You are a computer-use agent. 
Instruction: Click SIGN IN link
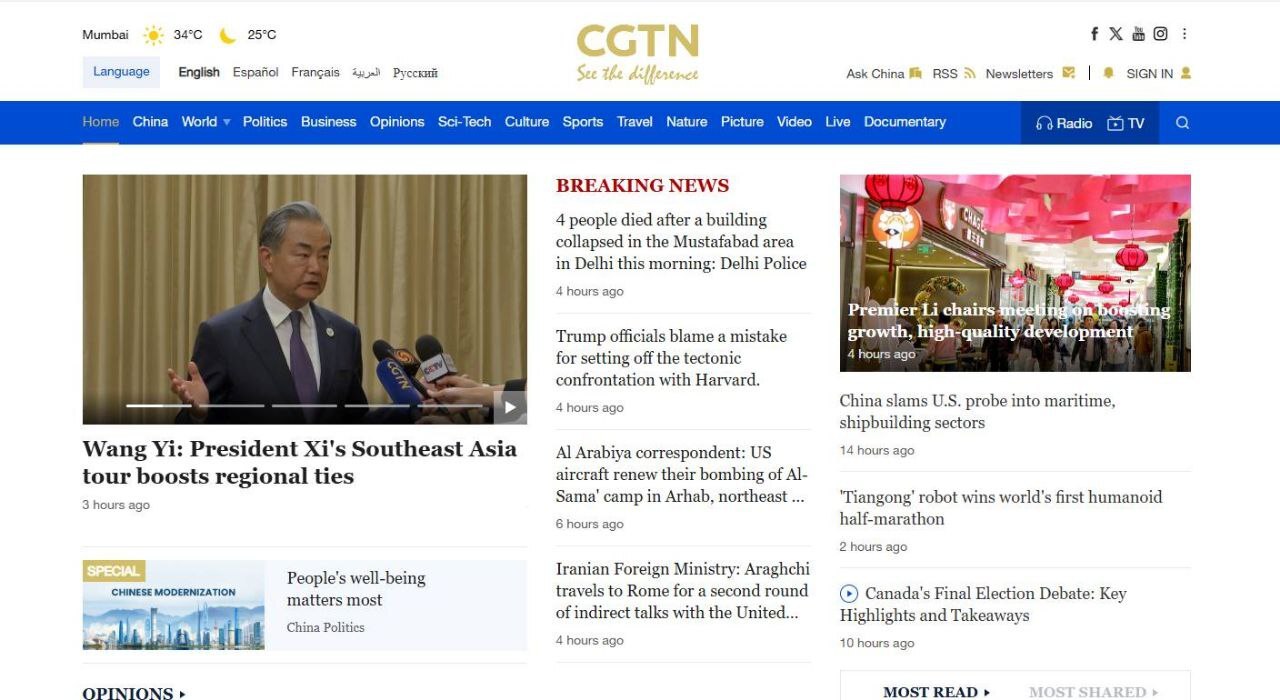coord(1150,73)
